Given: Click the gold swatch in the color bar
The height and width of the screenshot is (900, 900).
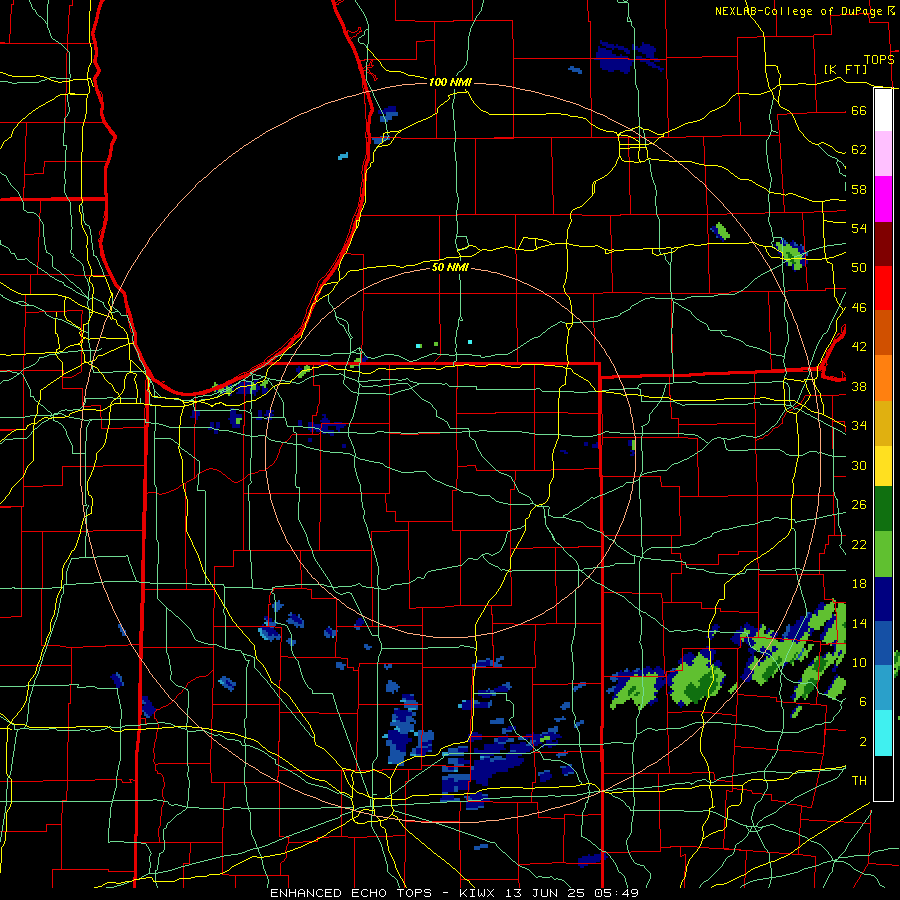Looking at the screenshot, I should [883, 423].
